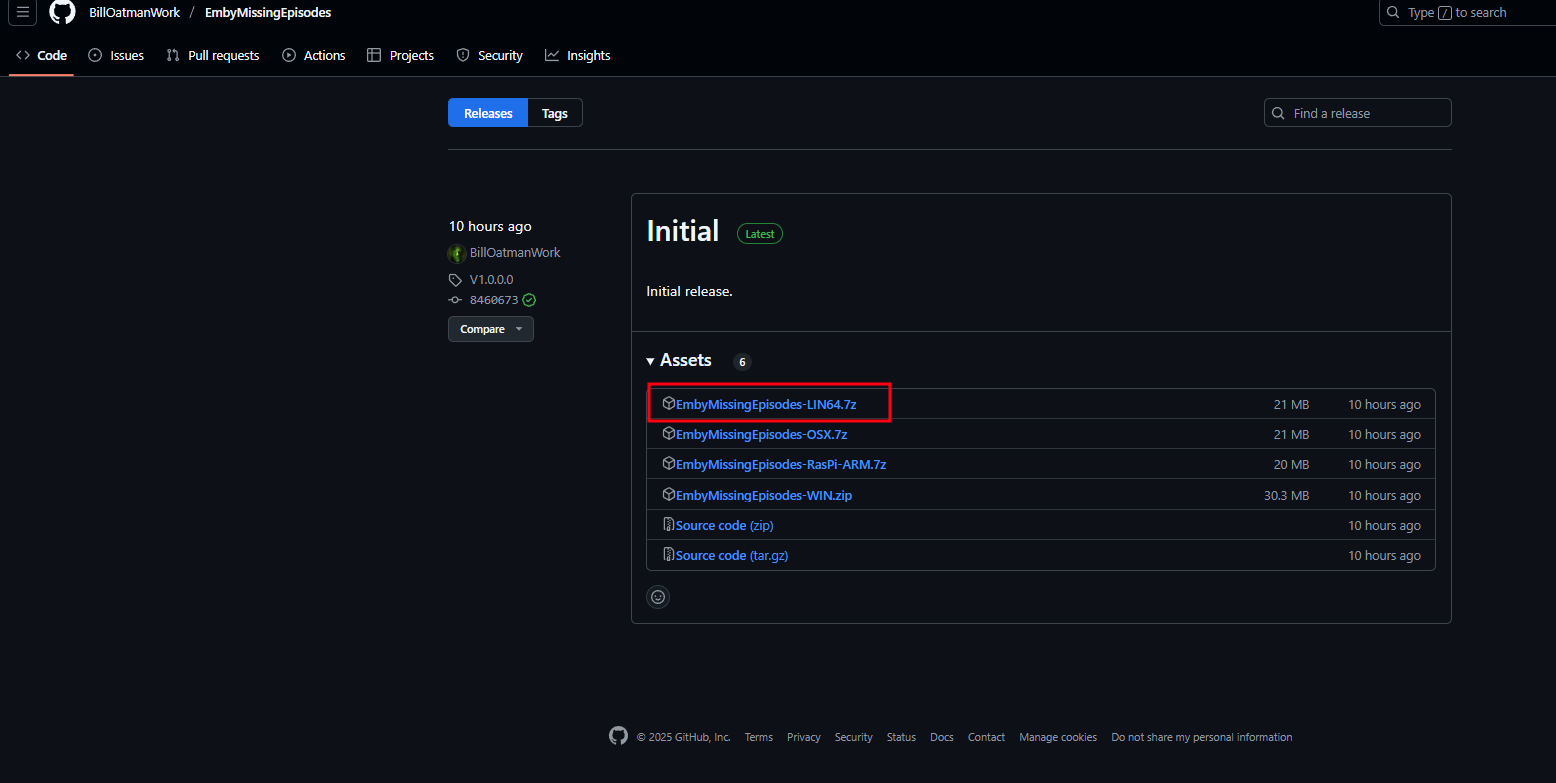This screenshot has width=1556, height=783.
Task: Open the V1.0.0.0 tag link
Action: click(491, 280)
